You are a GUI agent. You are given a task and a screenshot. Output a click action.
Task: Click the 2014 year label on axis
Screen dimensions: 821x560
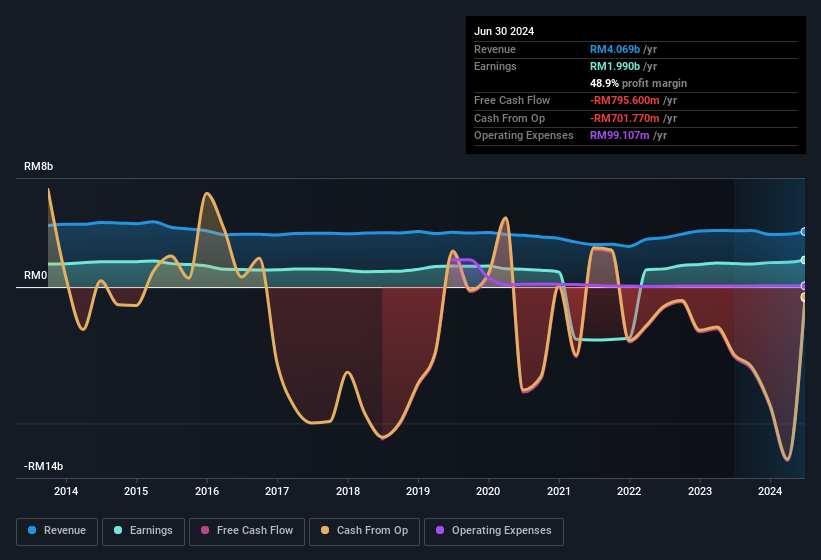(66, 491)
